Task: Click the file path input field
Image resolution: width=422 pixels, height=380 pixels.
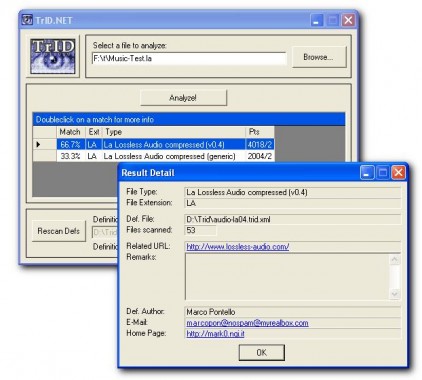Action: 189,58
